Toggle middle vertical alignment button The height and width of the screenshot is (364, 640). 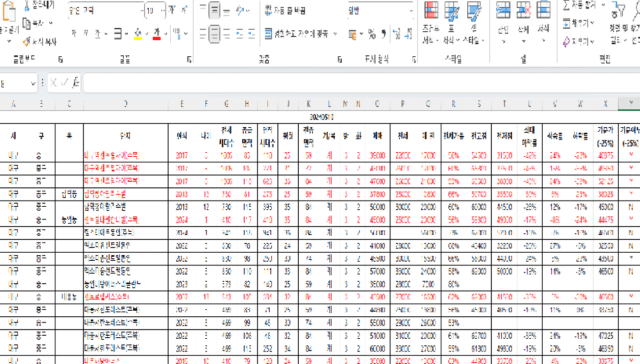[214, 11]
